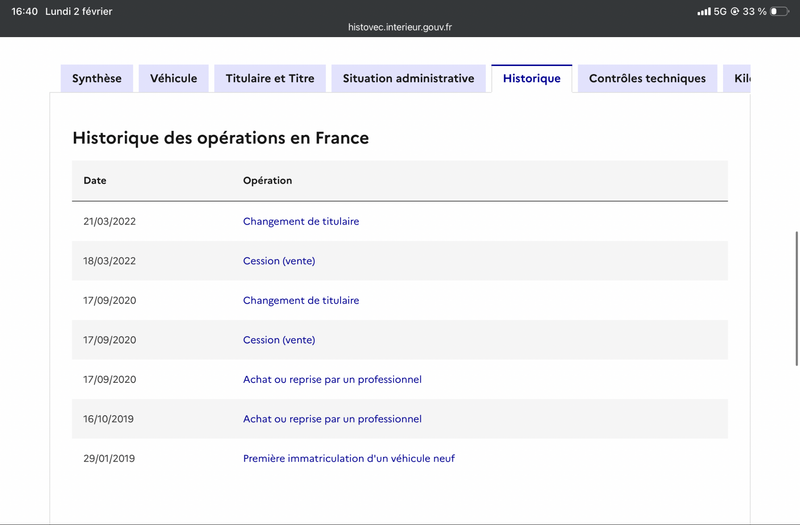
Task: Open Cession (vente) from 18/03/2022
Action: pos(279,261)
